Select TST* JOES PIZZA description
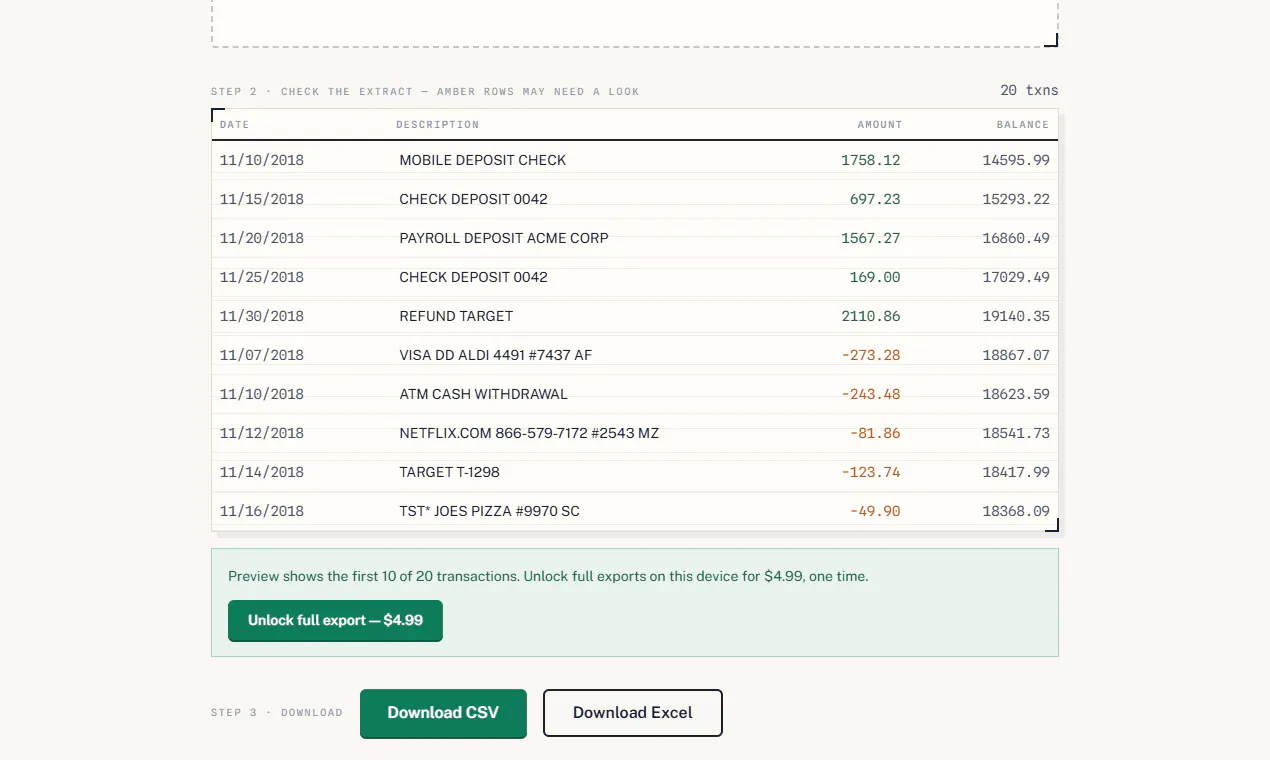The width and height of the screenshot is (1270, 760). pyautogui.click(x=490, y=511)
